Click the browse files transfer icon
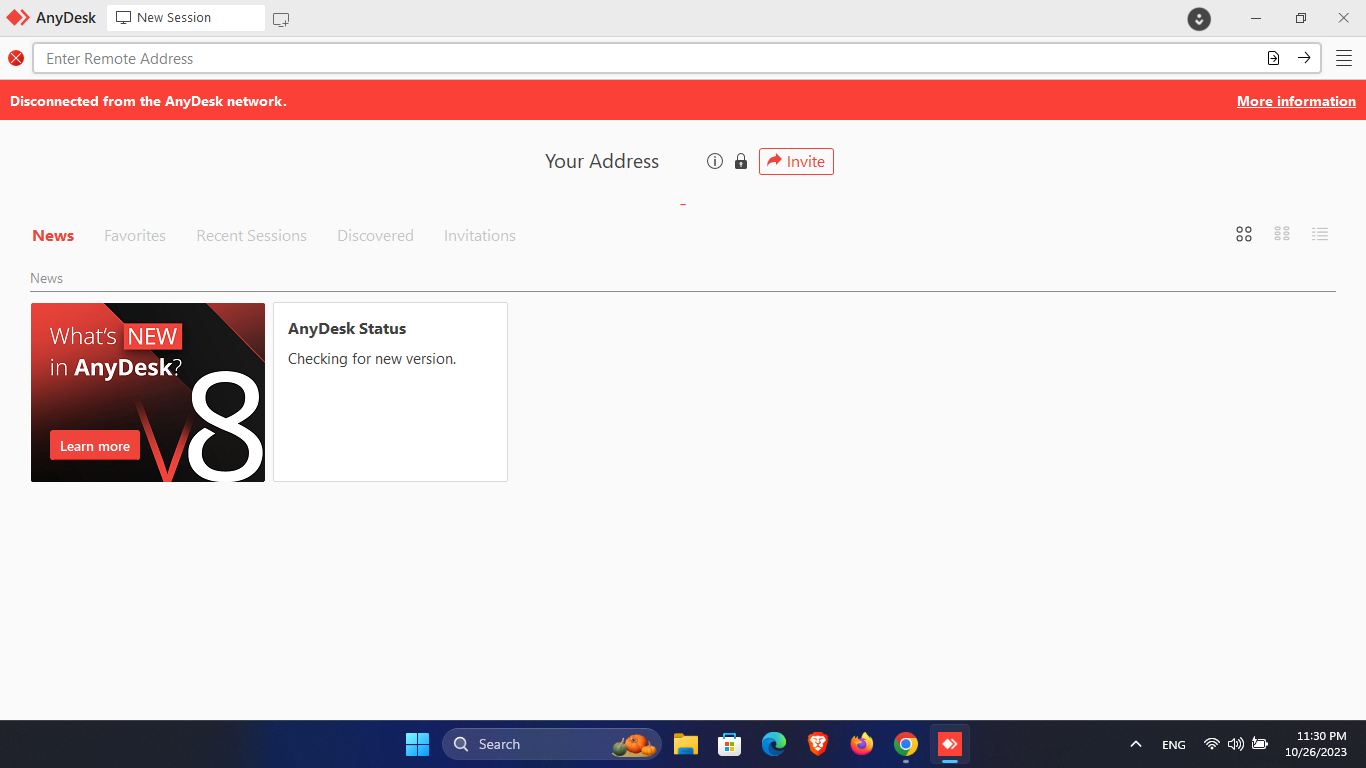The image size is (1366, 768). (x=1273, y=58)
